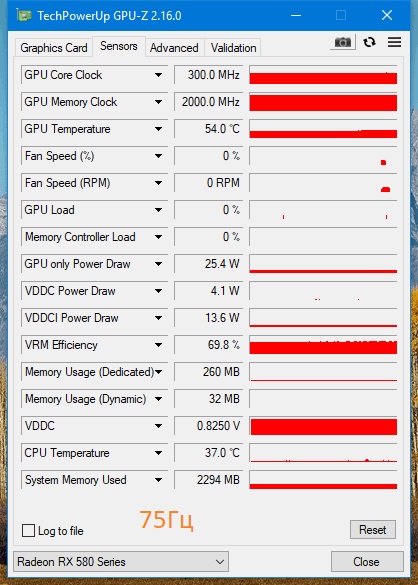Minimize the GPU-Z window
Viewport: 418px width, 585px height.
(x=296, y=15)
